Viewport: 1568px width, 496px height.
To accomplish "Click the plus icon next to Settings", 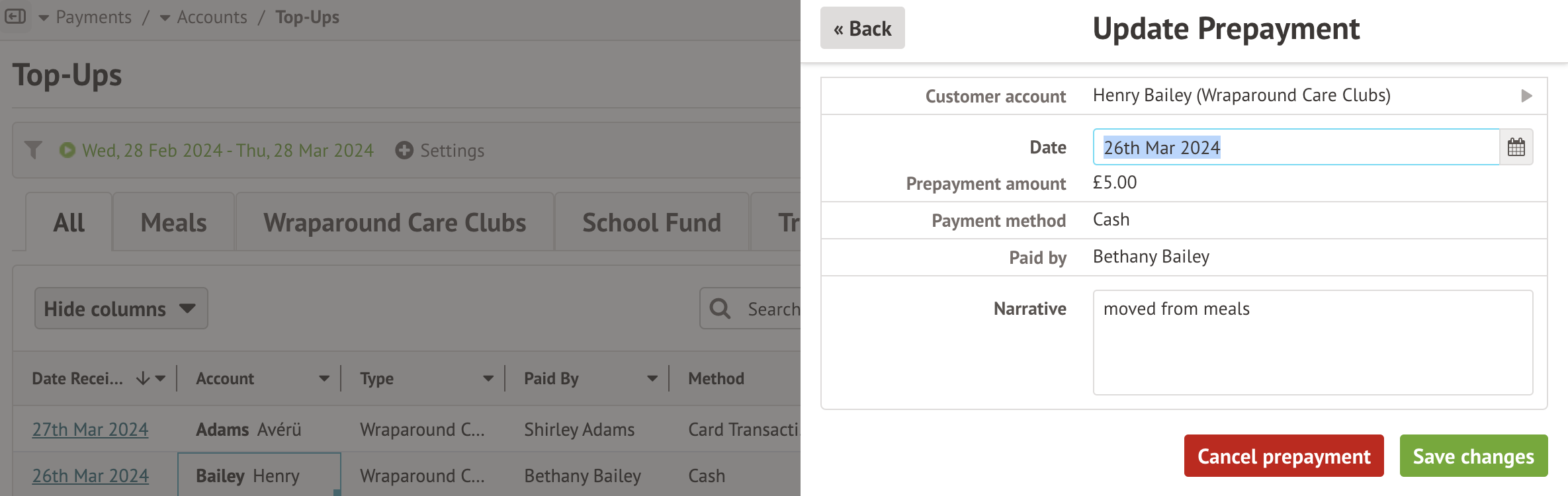I will pyautogui.click(x=404, y=150).
